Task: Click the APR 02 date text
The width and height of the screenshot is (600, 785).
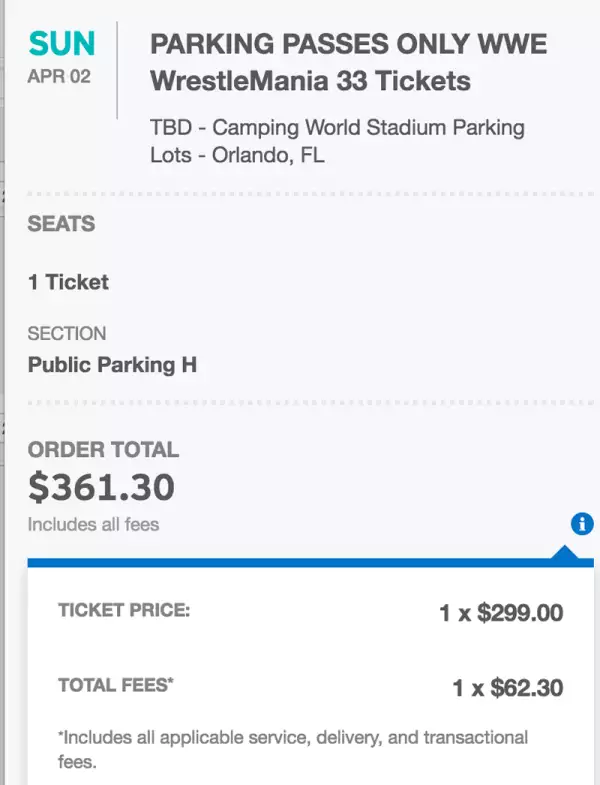Action: click(x=59, y=77)
